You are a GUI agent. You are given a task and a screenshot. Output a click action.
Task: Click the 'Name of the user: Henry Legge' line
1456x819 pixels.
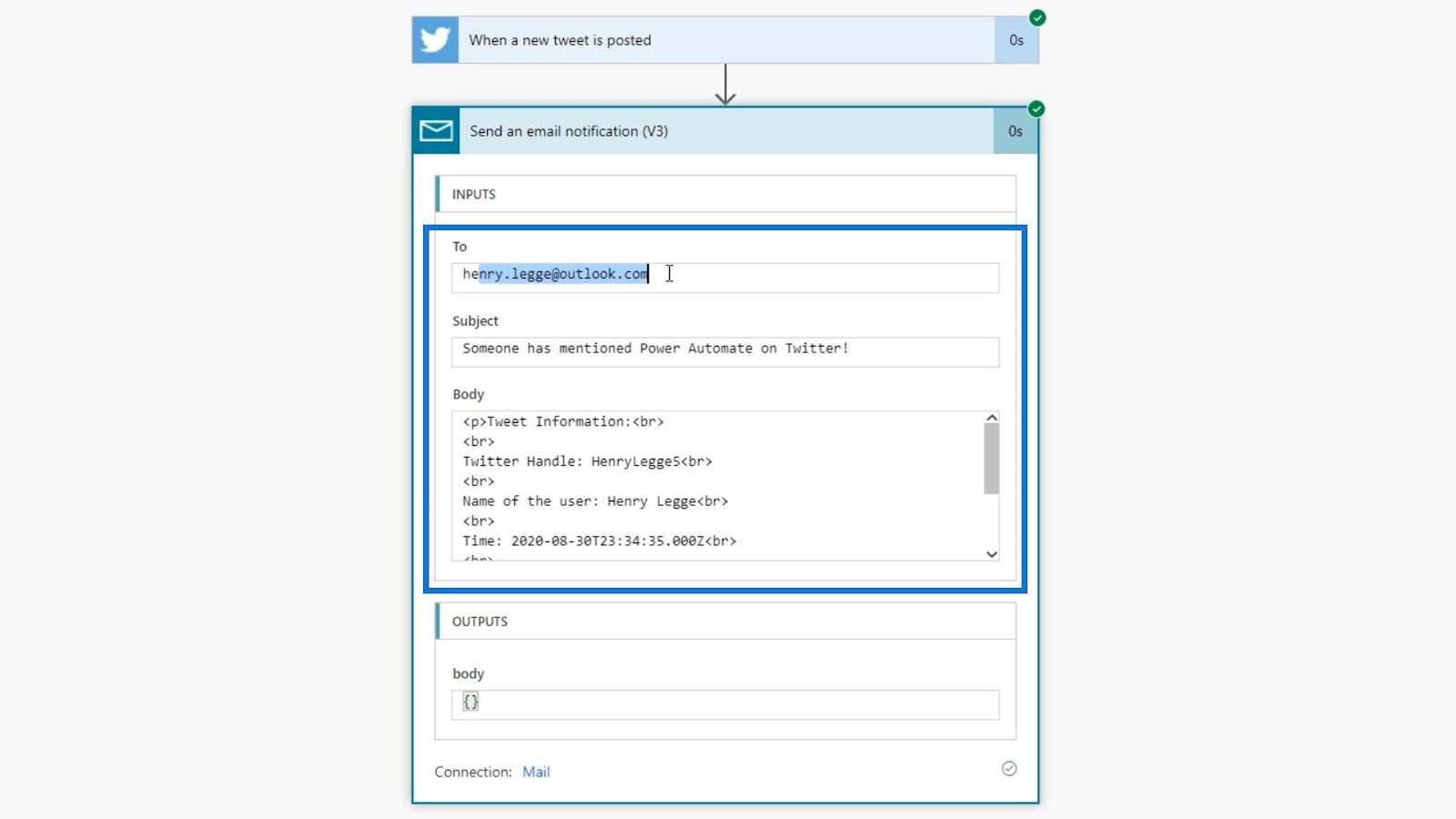pyautogui.click(x=595, y=501)
